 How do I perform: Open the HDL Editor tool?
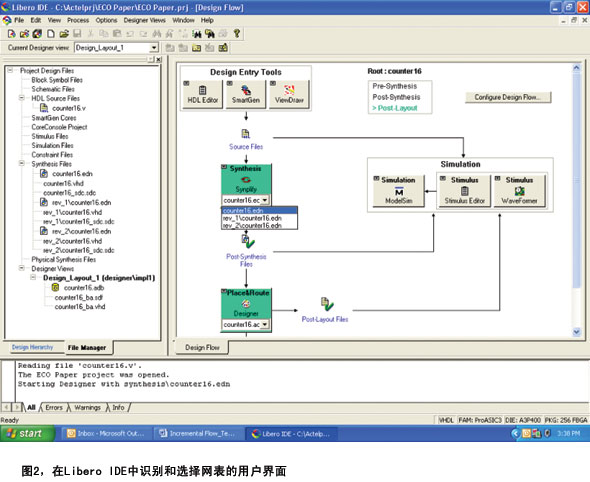tap(202, 95)
